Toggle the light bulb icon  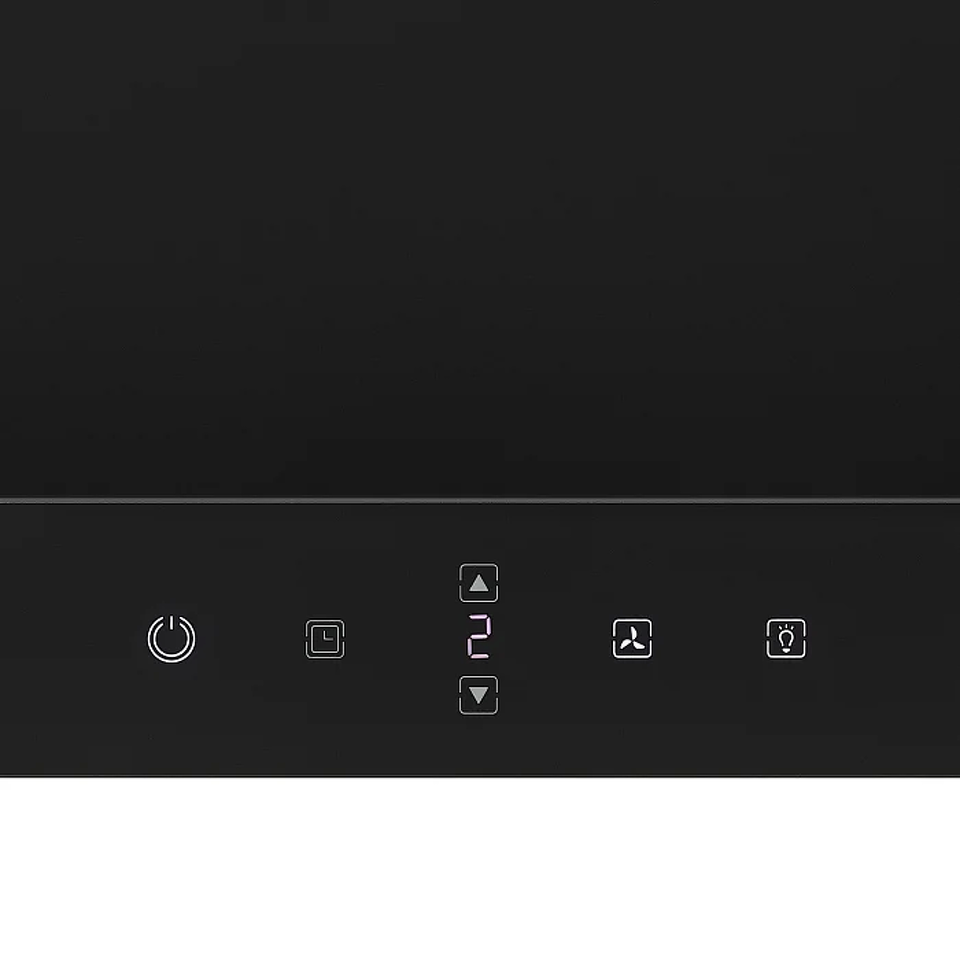(x=786, y=639)
